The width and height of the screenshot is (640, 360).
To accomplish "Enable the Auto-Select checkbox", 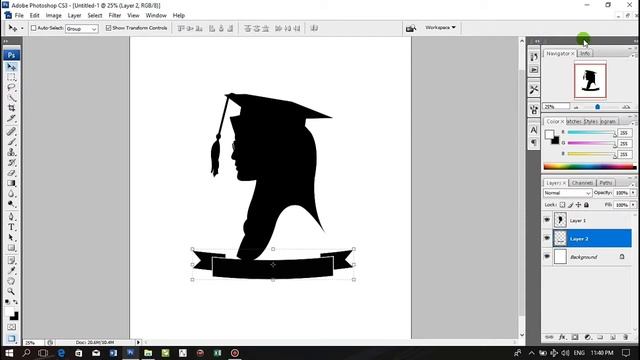I will point(34,28).
